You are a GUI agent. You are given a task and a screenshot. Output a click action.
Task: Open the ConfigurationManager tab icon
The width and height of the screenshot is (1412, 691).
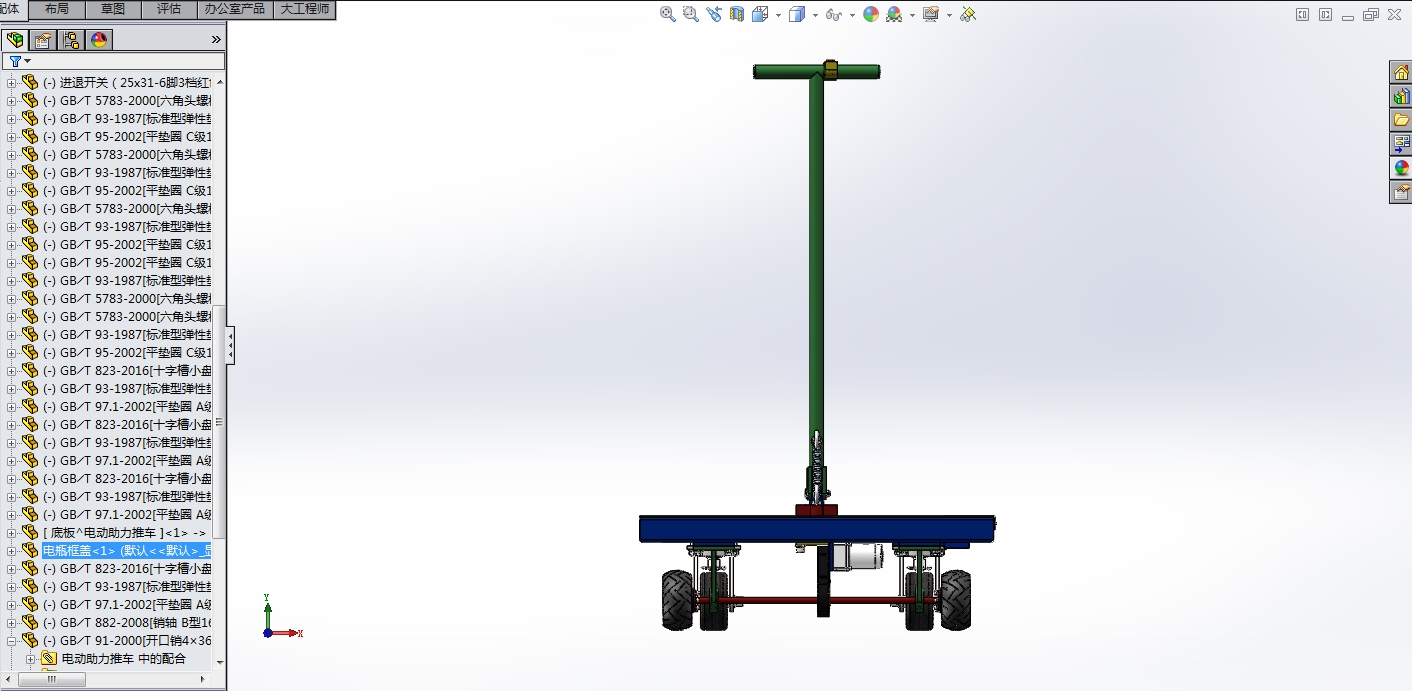[x=71, y=40]
